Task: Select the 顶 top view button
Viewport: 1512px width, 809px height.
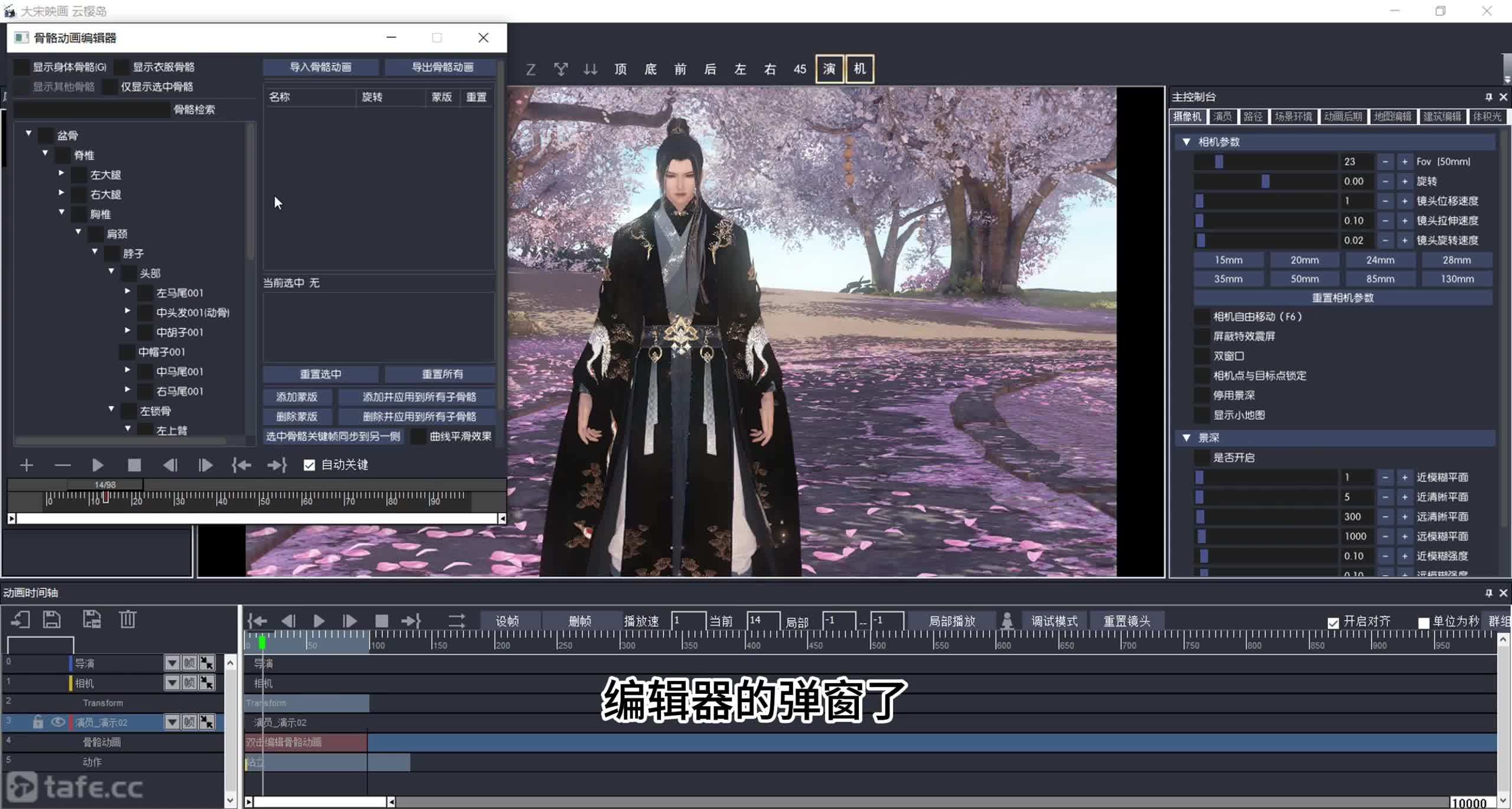Action: 621,70
